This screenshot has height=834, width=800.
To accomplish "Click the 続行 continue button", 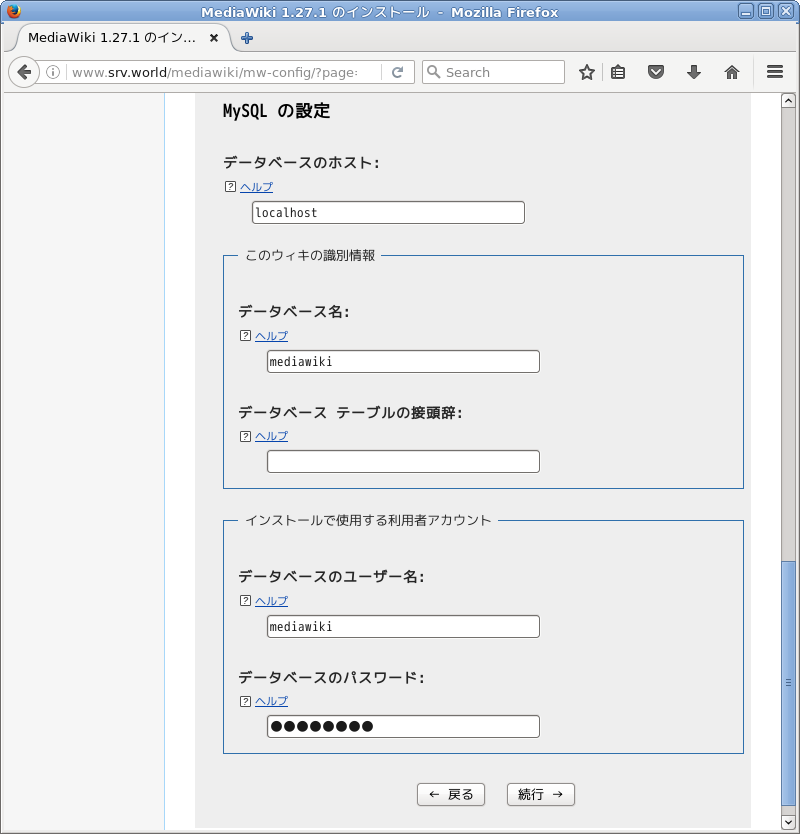I will [540, 794].
